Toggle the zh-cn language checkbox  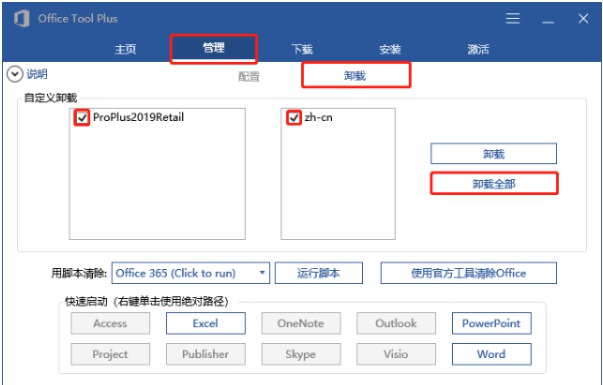(x=294, y=118)
